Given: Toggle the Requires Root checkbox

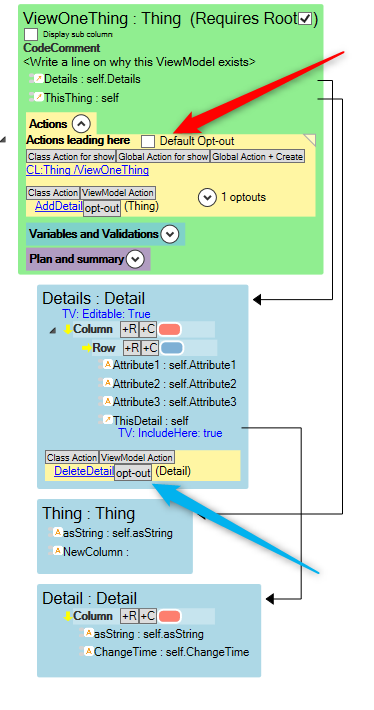Looking at the screenshot, I should [305, 19].
